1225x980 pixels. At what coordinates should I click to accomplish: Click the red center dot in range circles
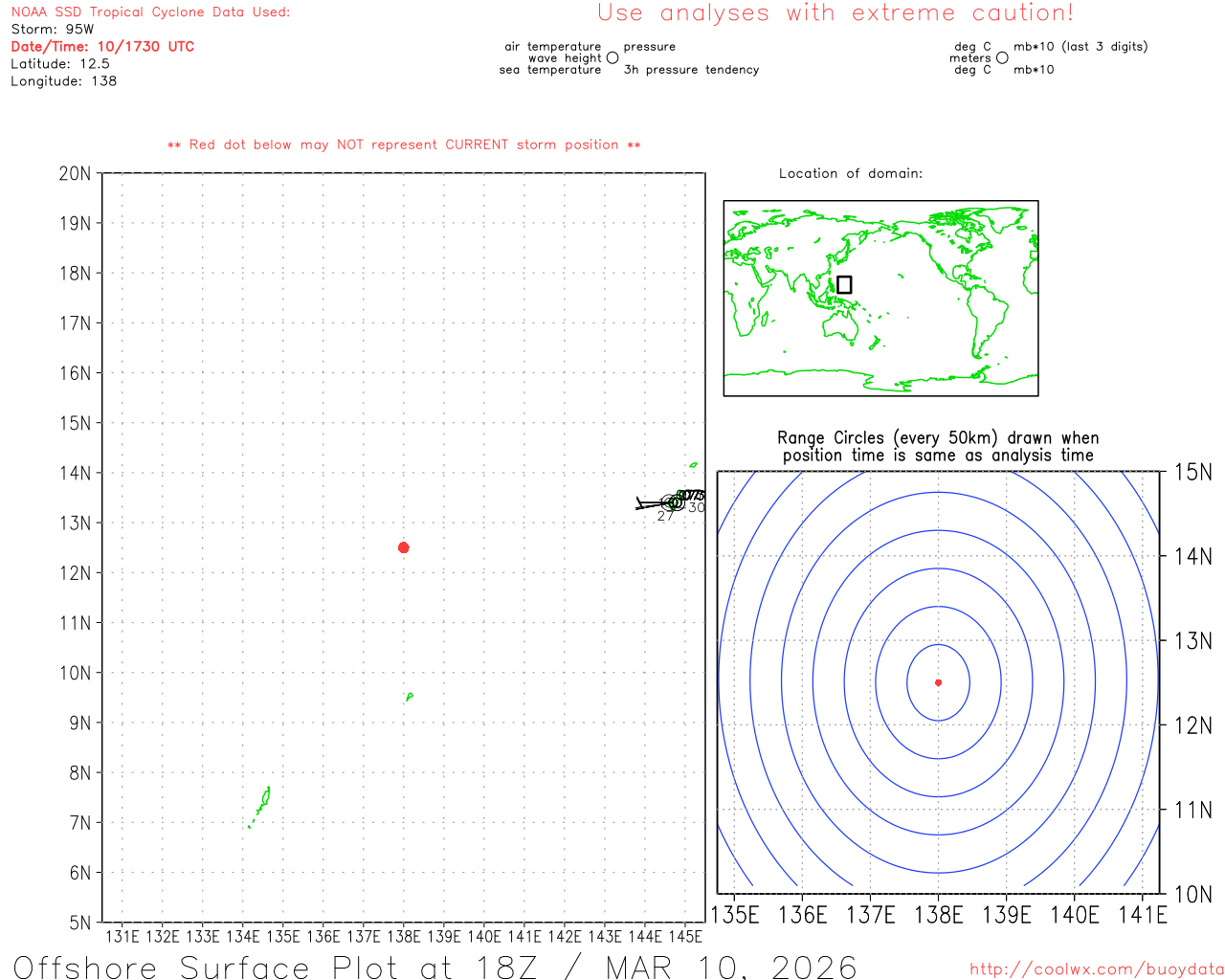pyautogui.click(x=938, y=682)
